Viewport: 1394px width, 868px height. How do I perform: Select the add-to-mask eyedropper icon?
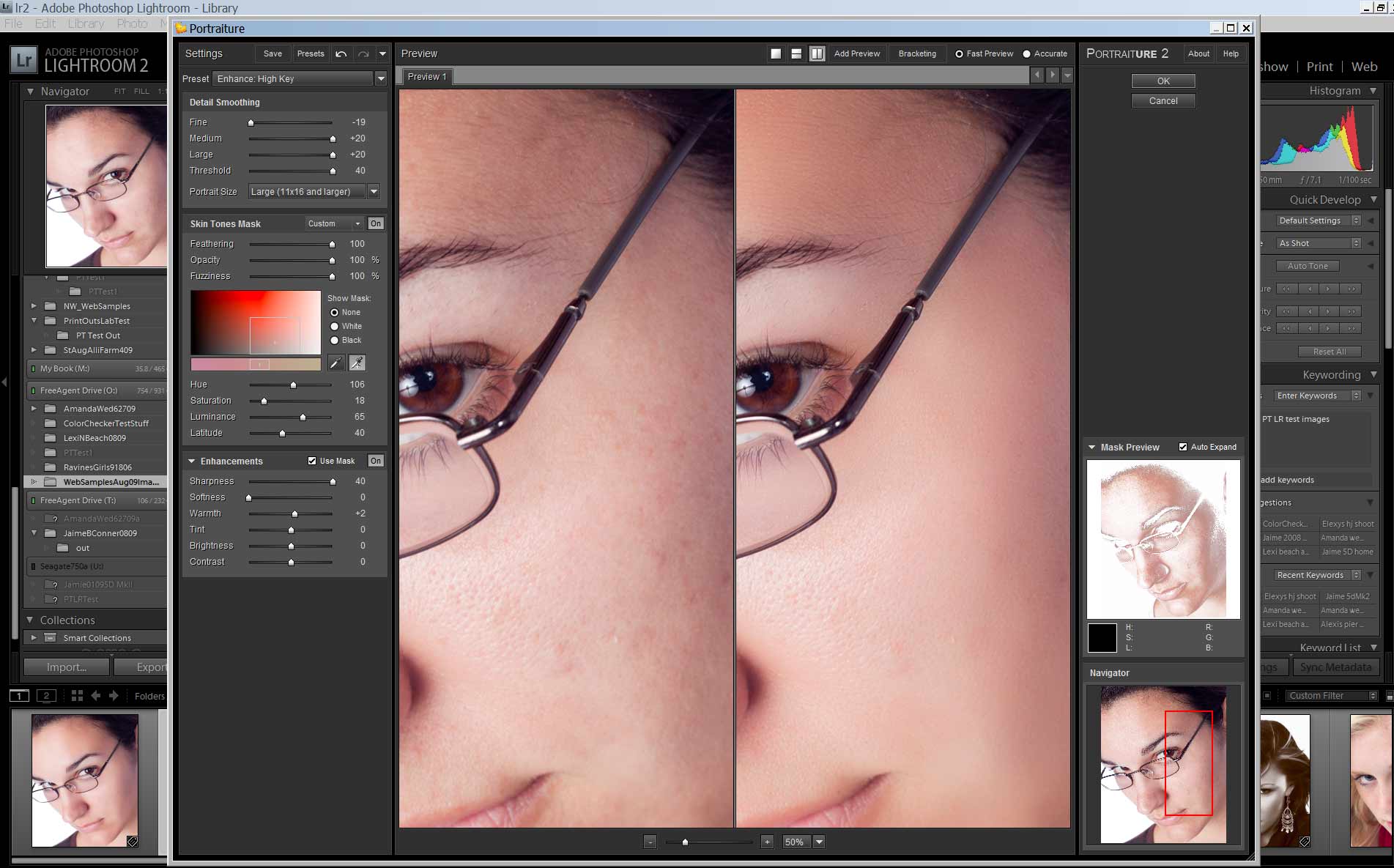pyautogui.click(x=357, y=363)
